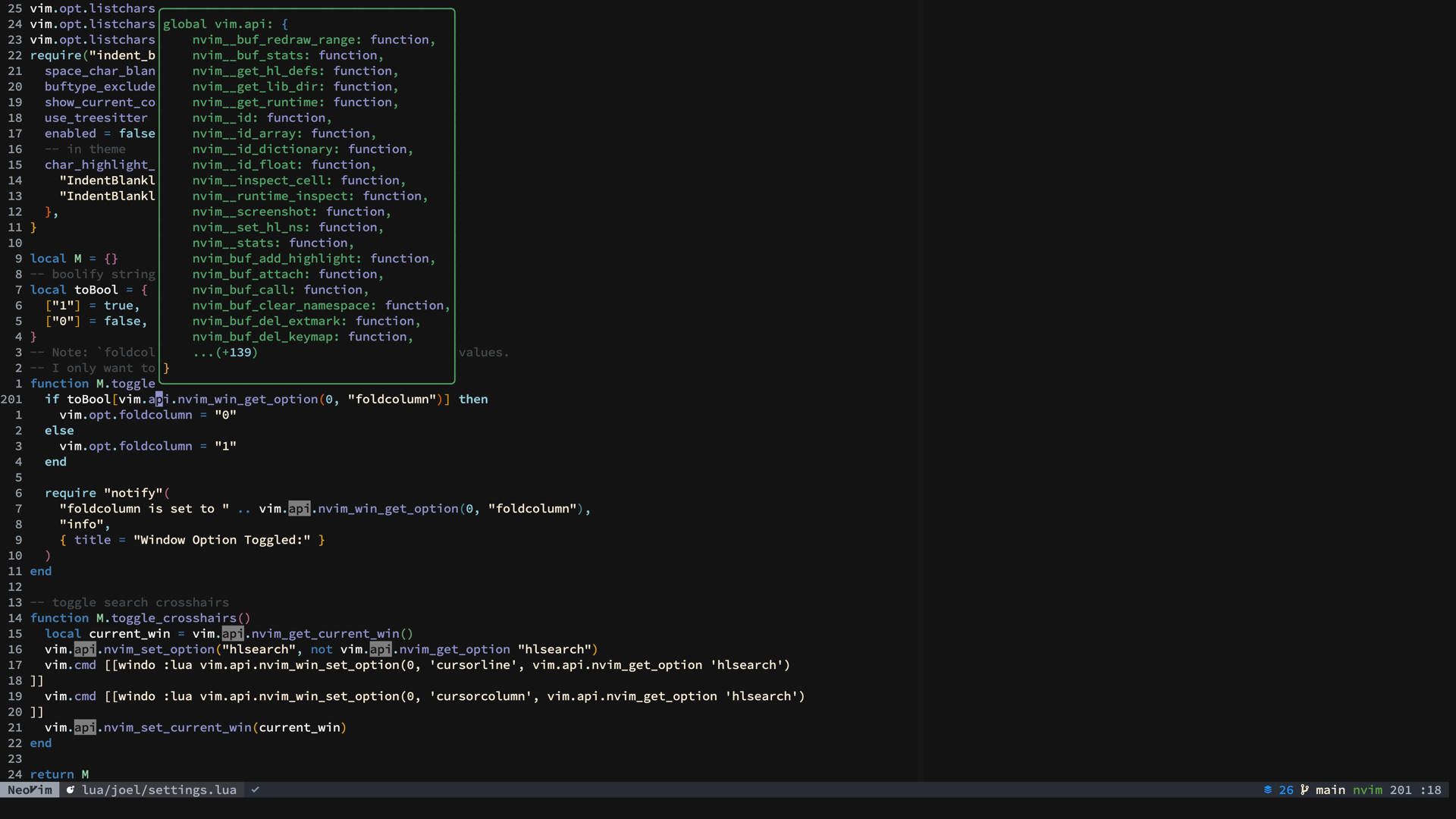Click 'function M.toggle' definition line
The width and height of the screenshot is (1456, 819).
(93, 384)
